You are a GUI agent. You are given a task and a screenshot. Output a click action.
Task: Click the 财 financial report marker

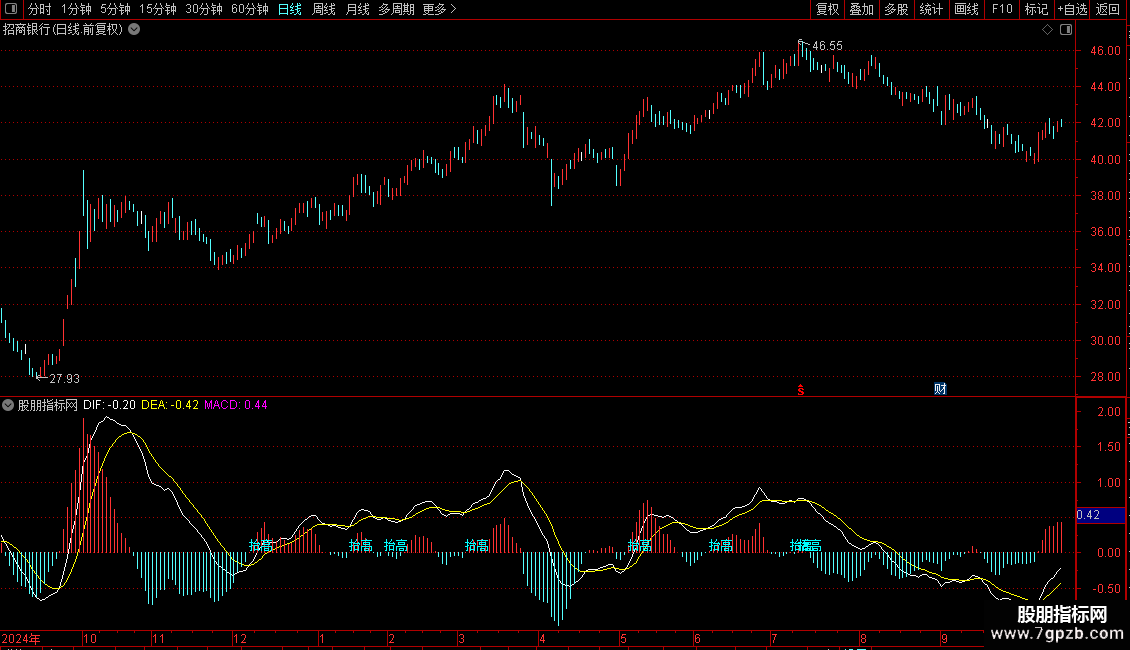940,389
